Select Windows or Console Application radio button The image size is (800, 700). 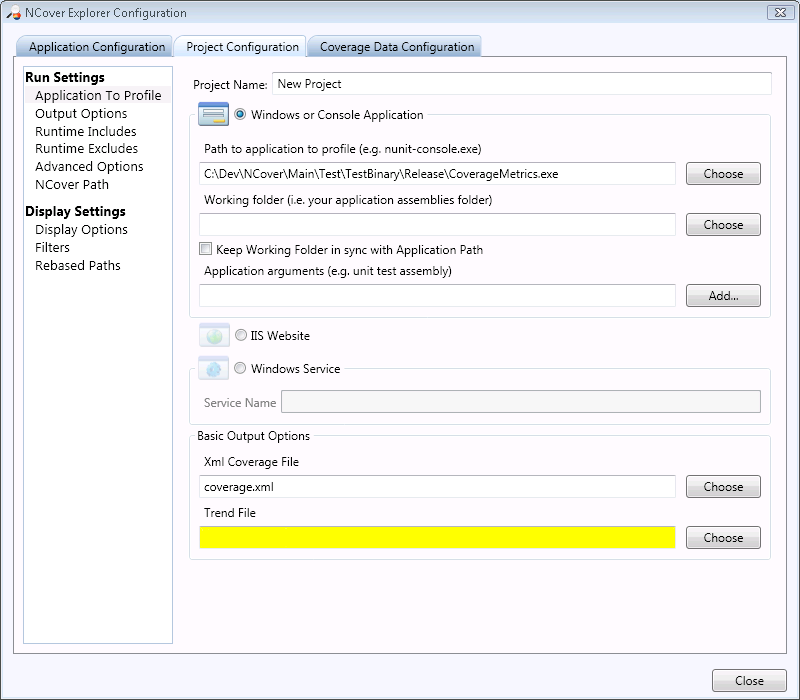tap(240, 115)
